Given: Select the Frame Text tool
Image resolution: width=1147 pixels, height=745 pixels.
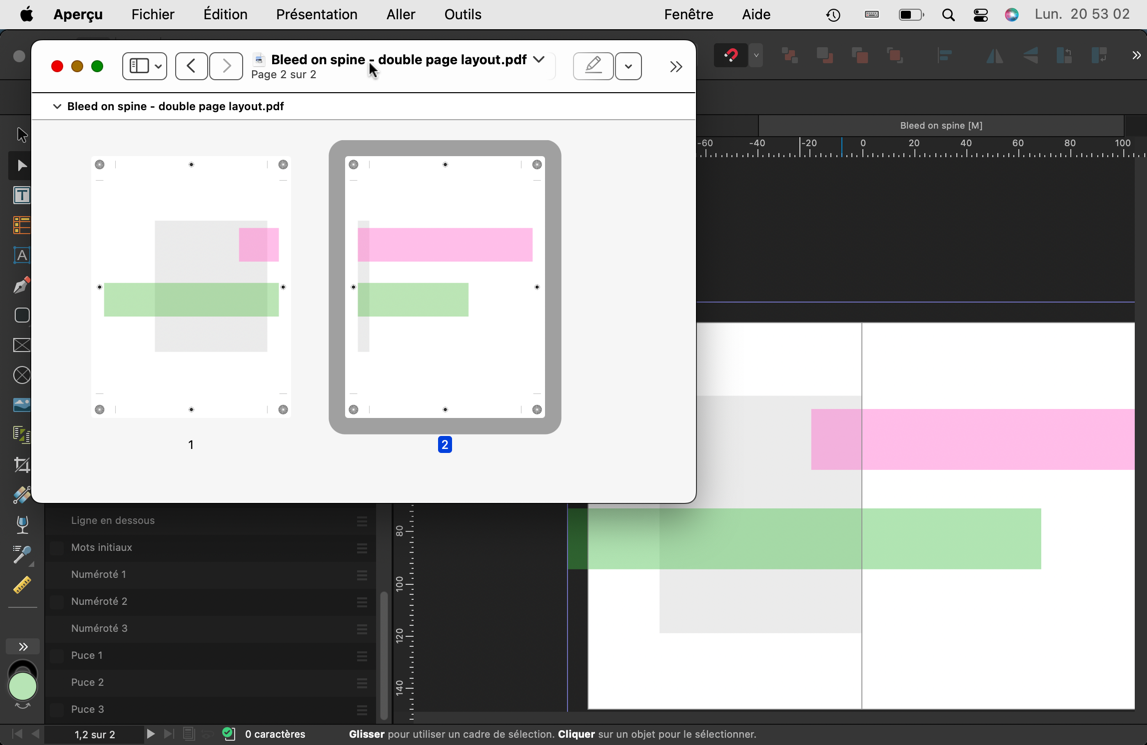Looking at the screenshot, I should (21, 196).
